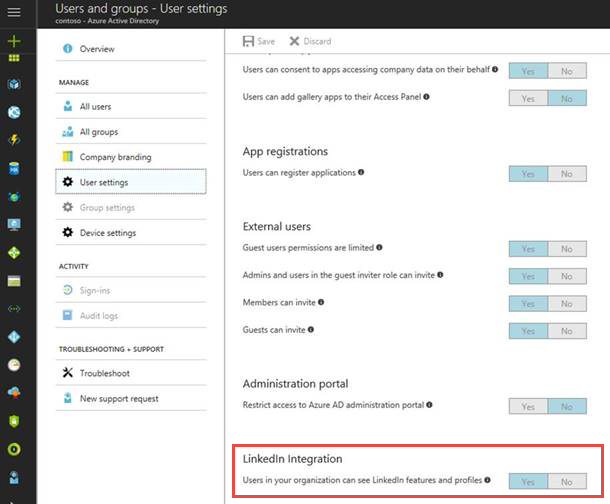
Task: Set consent to apps accessing company data to No
Action: click(x=567, y=71)
